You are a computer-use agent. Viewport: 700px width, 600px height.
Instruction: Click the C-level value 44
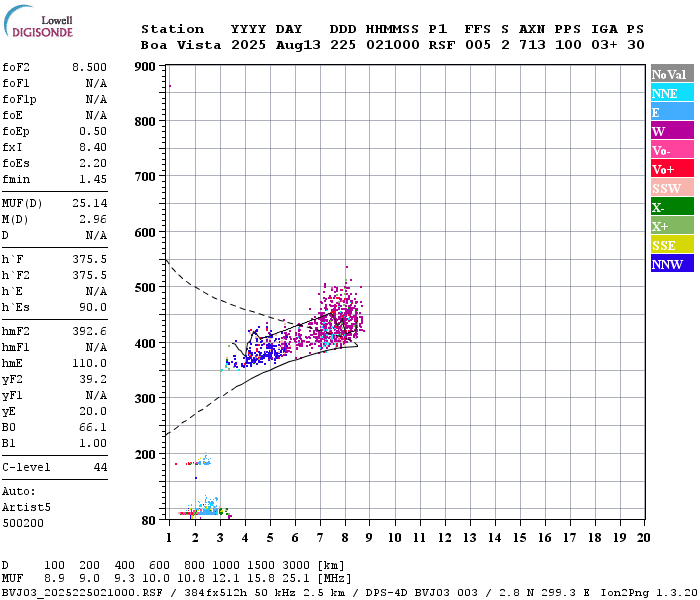[x=100, y=467]
